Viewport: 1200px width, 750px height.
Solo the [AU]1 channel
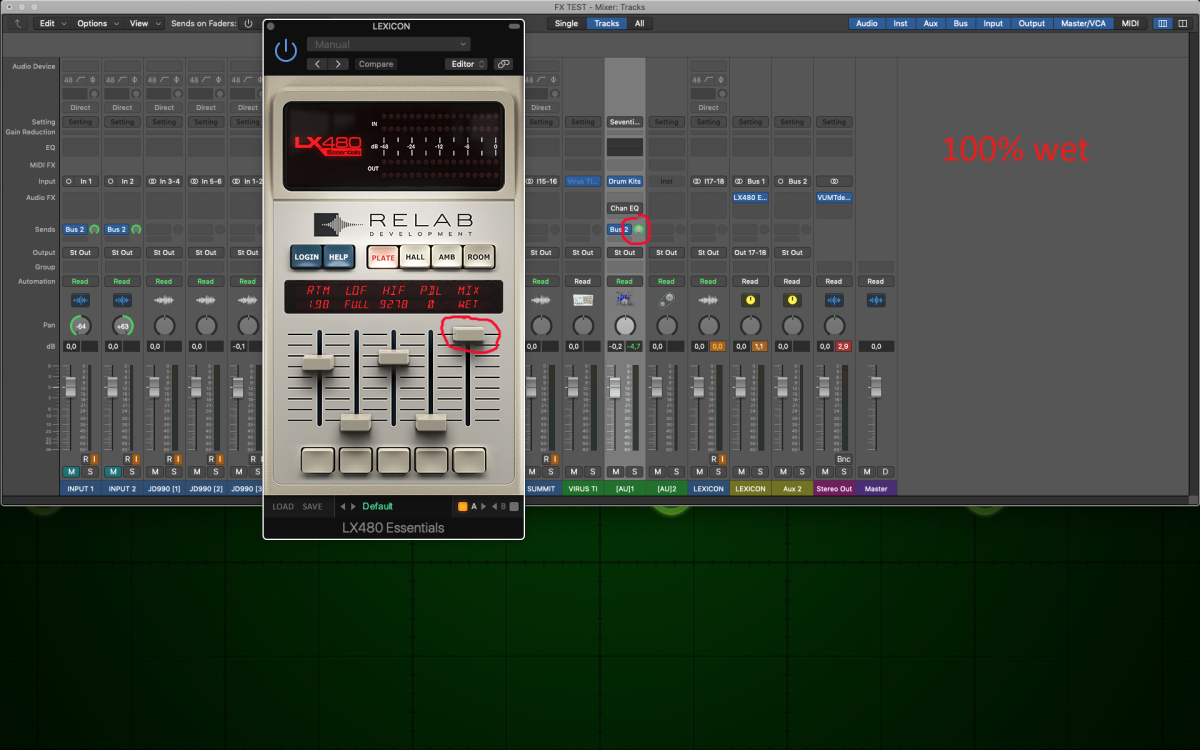pyautogui.click(x=634, y=471)
